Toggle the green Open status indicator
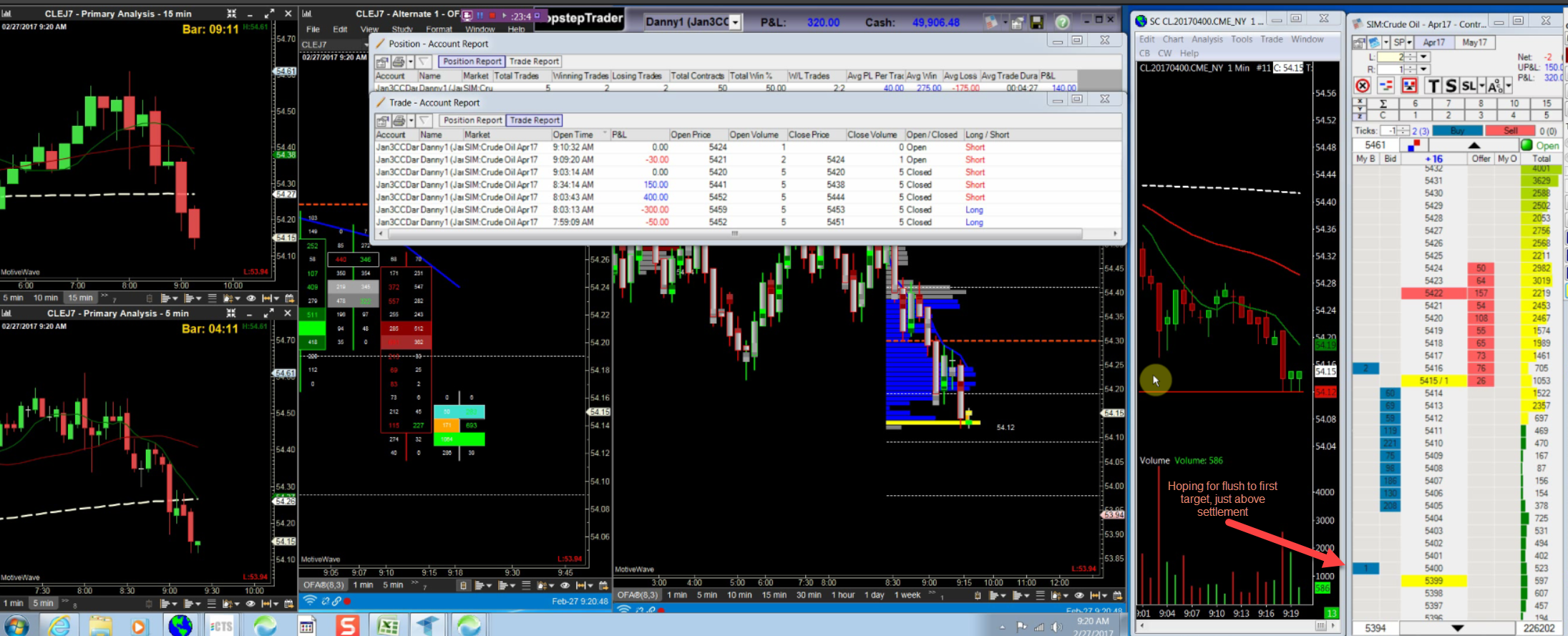This screenshot has height=636, width=1568. 1526,145
